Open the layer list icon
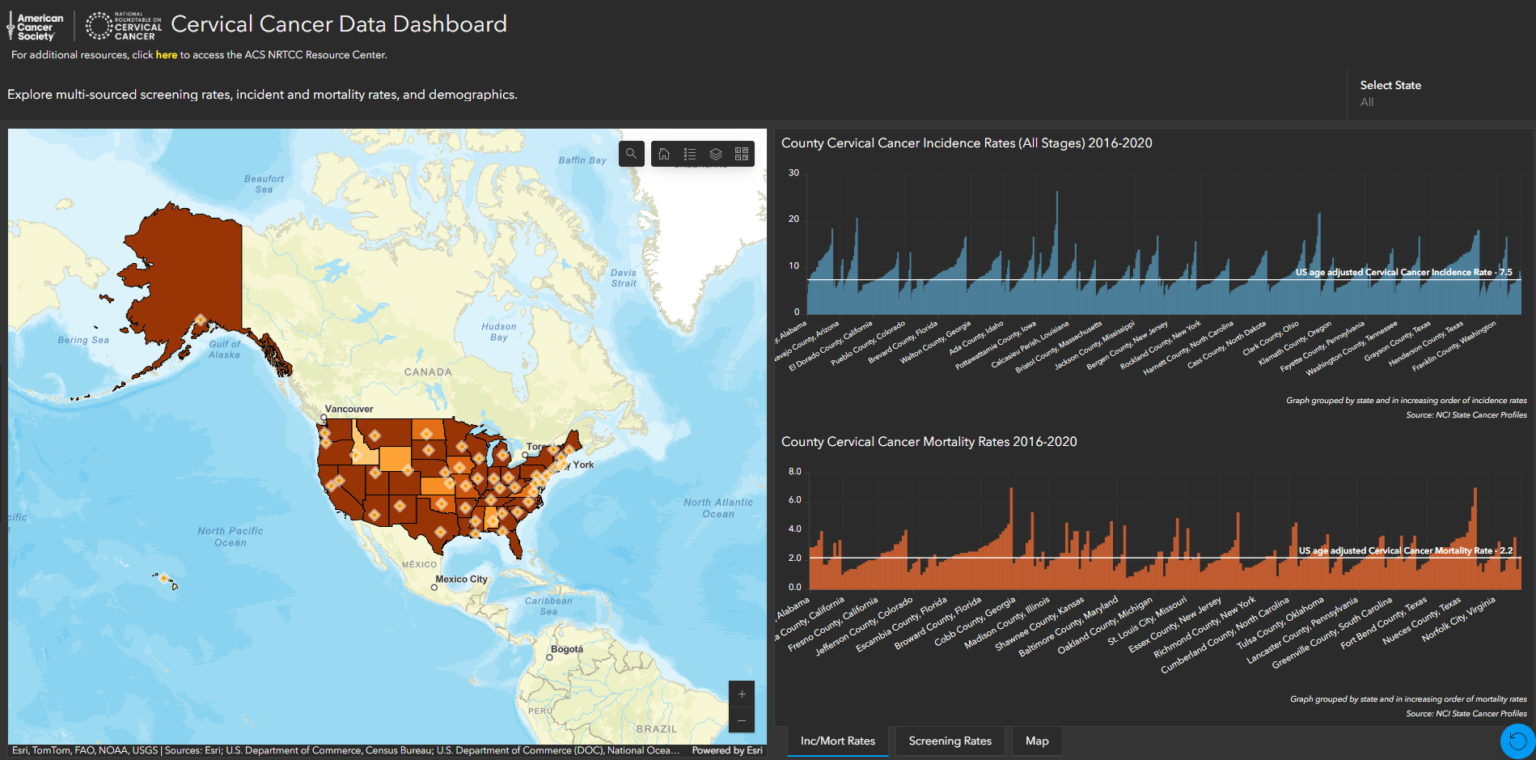Screen dimensions: 1536x760 [x=715, y=153]
